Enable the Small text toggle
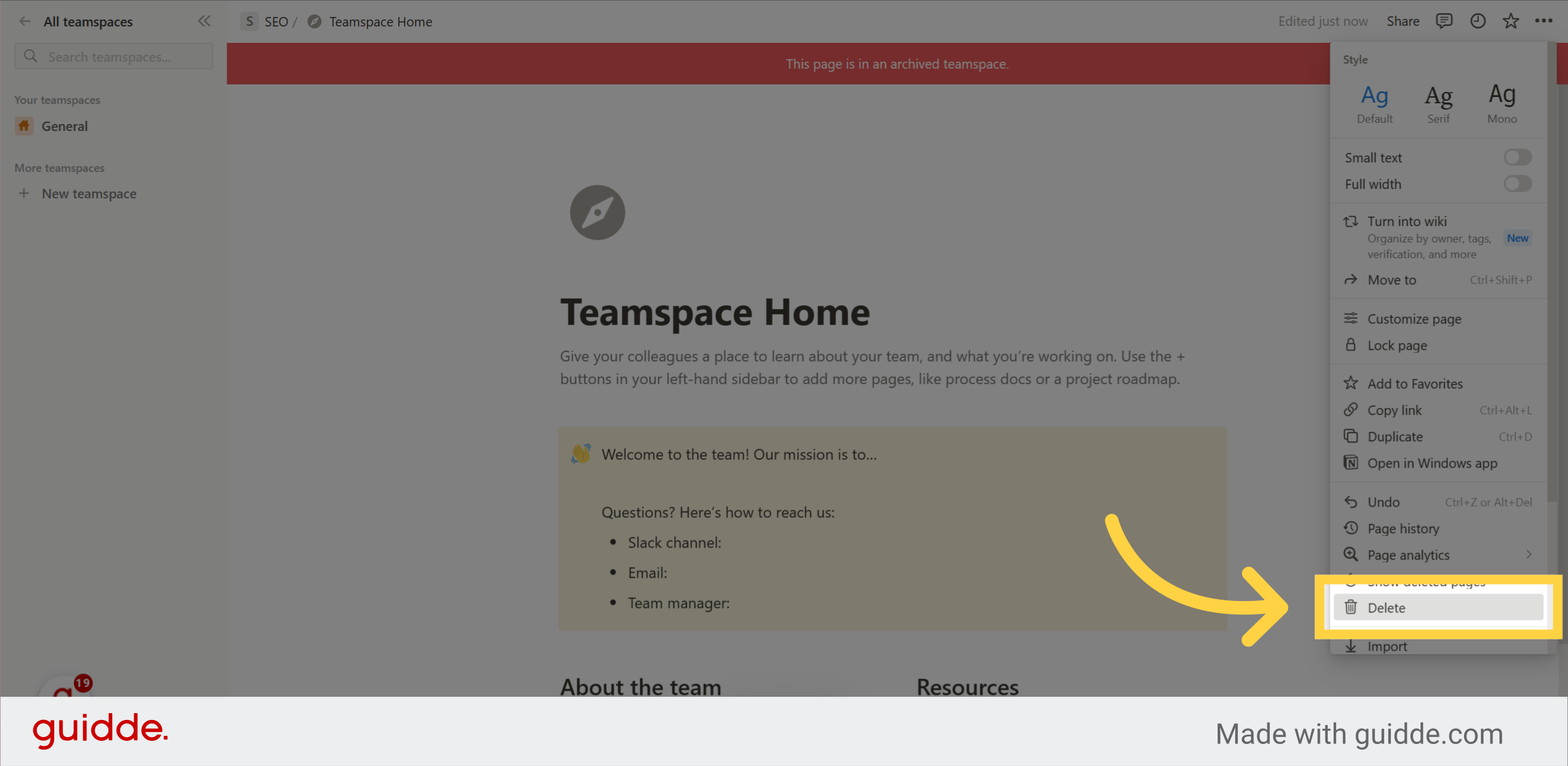This screenshot has width=1568, height=766. click(x=1518, y=157)
